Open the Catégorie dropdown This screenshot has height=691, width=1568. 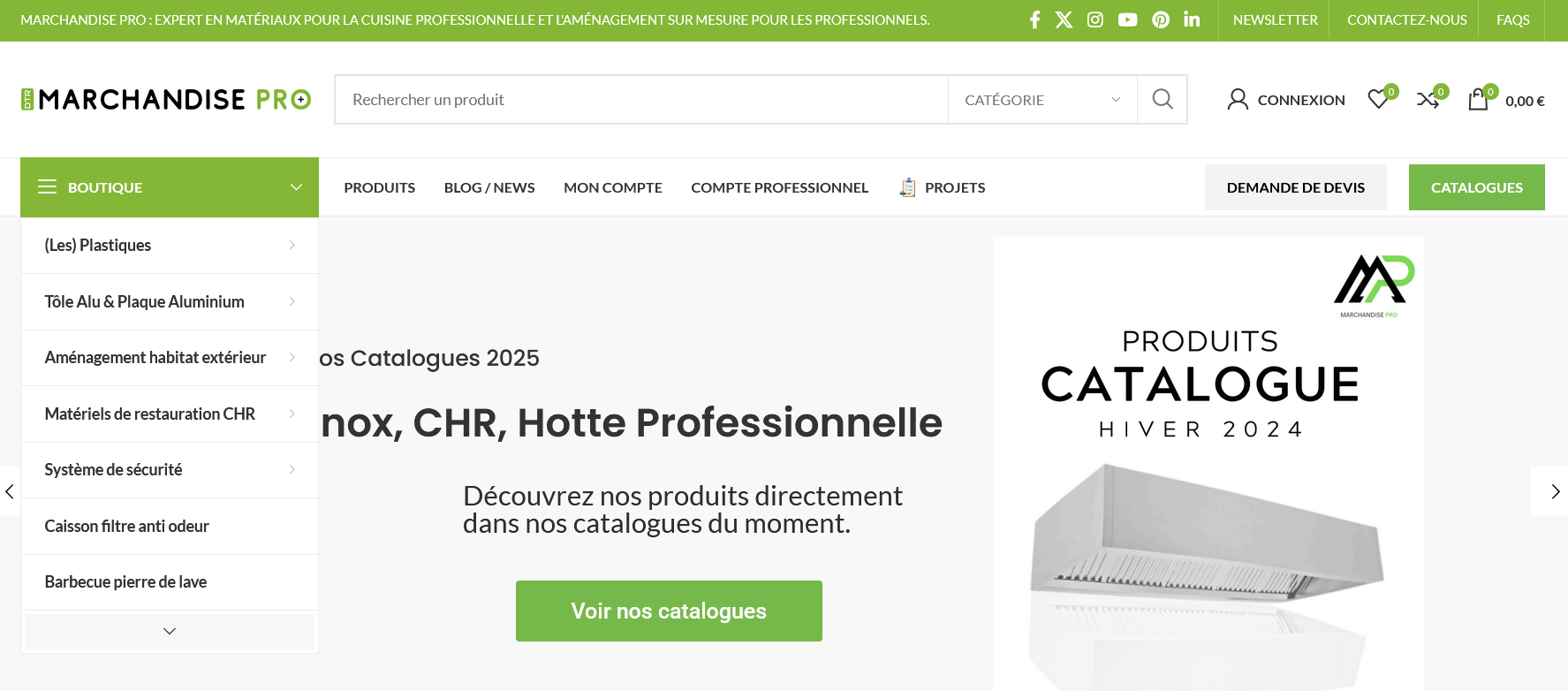1042,100
